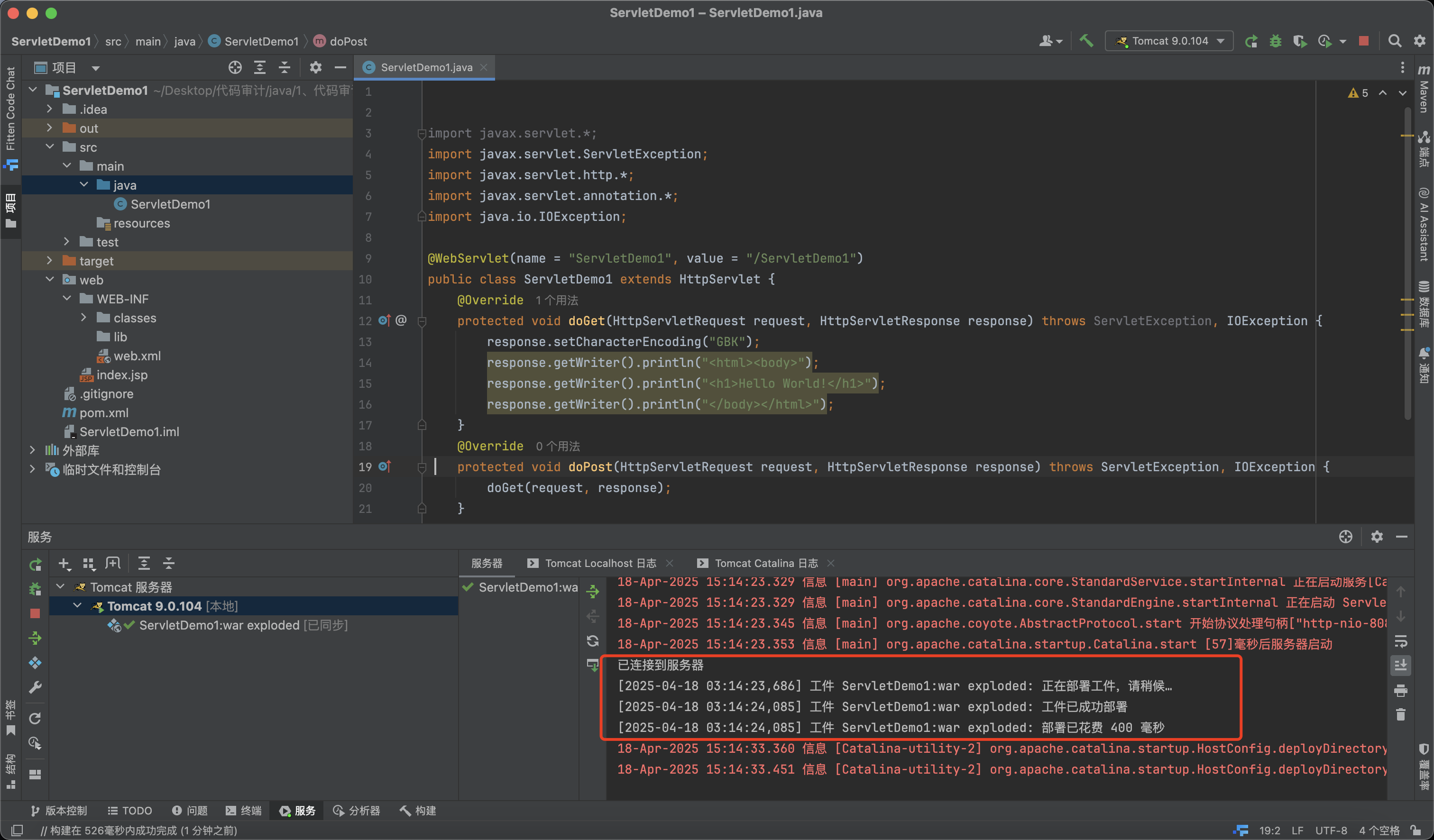The image size is (1434, 840).
Task: Click the rerun icon in Services panel
Action: pos(35,564)
